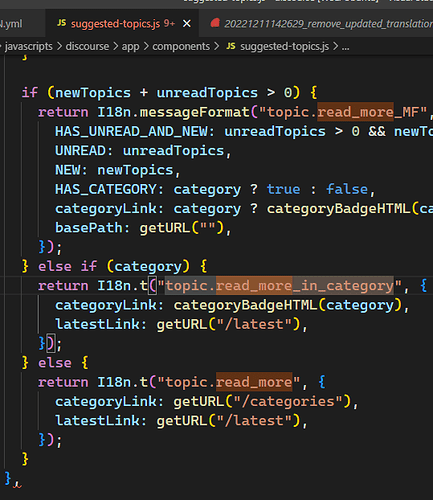Place cursor on the "topic.read_more_in_category" string
The width and height of the screenshot is (433, 500).
coord(280,286)
